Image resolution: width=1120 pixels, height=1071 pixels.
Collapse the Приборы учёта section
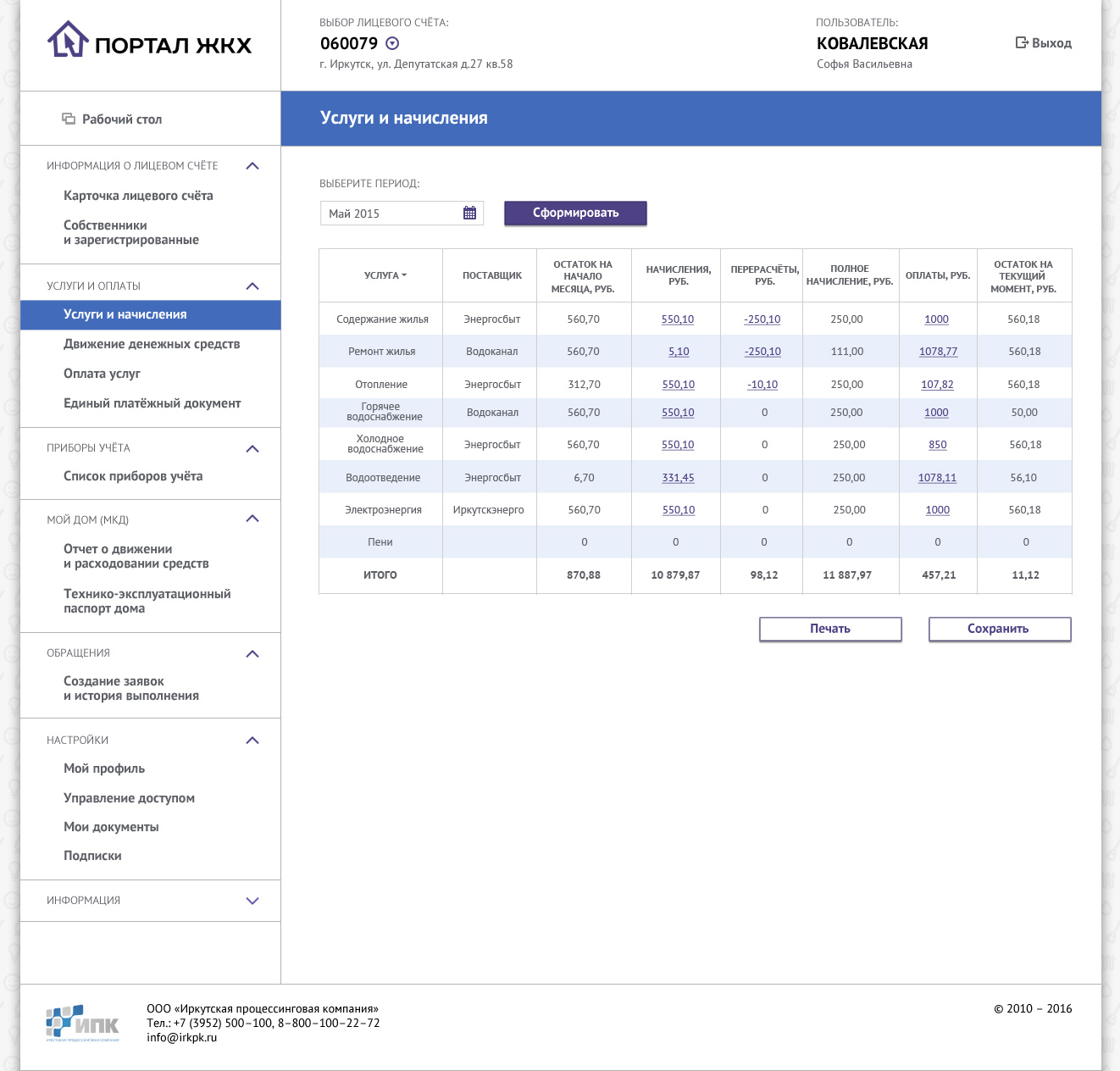pyautogui.click(x=252, y=449)
